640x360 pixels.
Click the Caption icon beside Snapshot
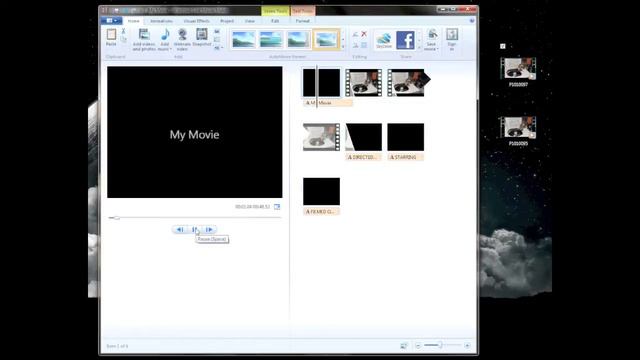217,40
